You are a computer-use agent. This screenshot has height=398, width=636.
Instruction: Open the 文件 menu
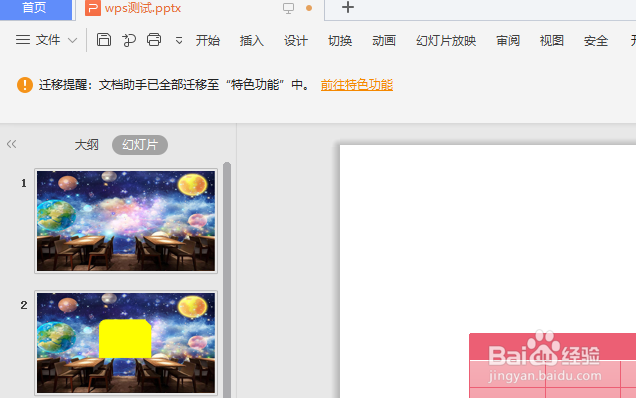coord(48,40)
